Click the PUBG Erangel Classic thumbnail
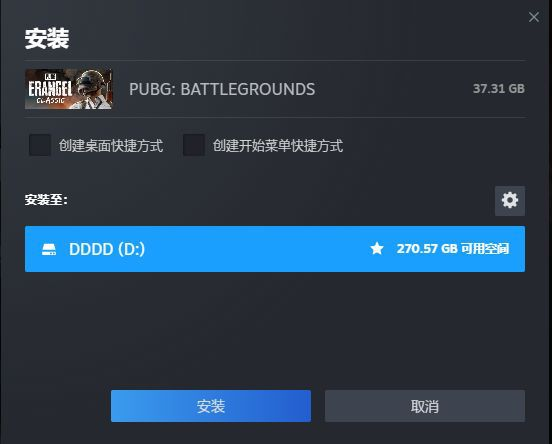552x444 pixels. 69,89
